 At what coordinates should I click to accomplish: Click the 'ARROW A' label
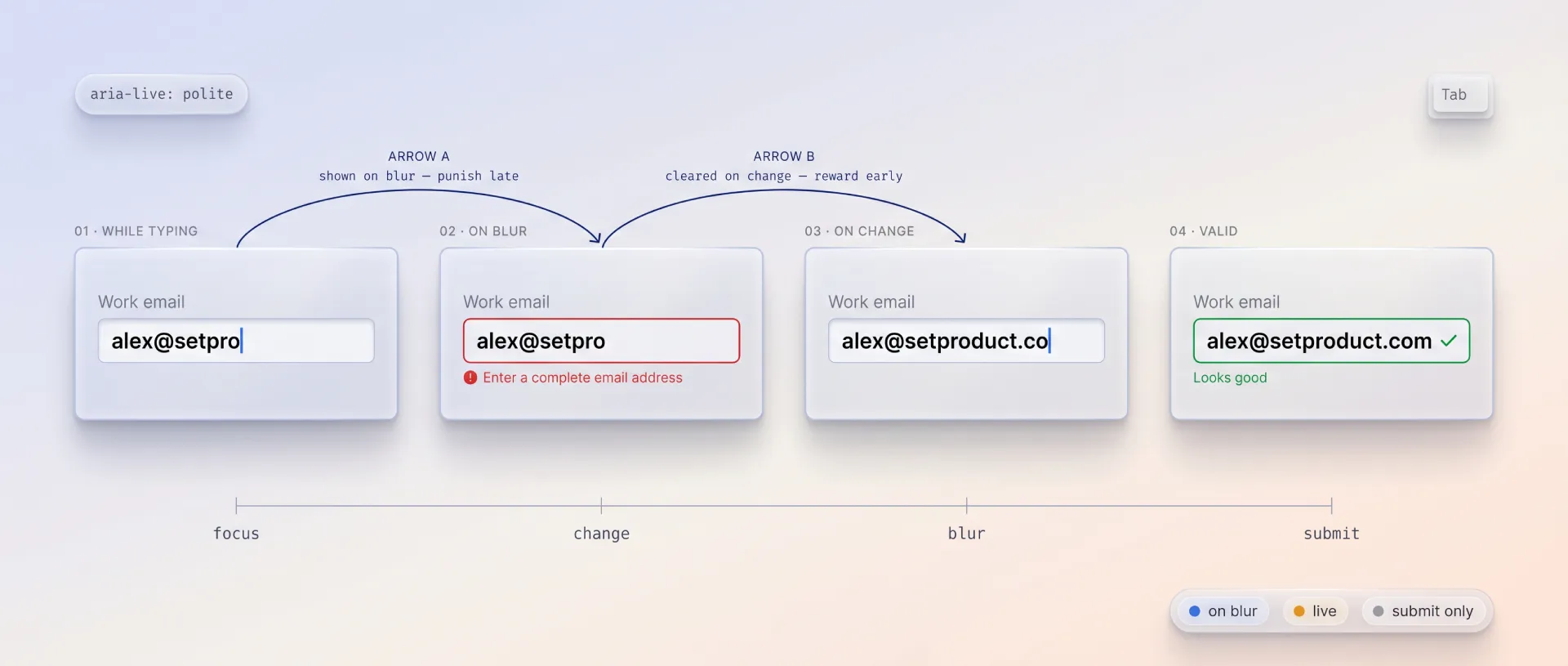418,156
